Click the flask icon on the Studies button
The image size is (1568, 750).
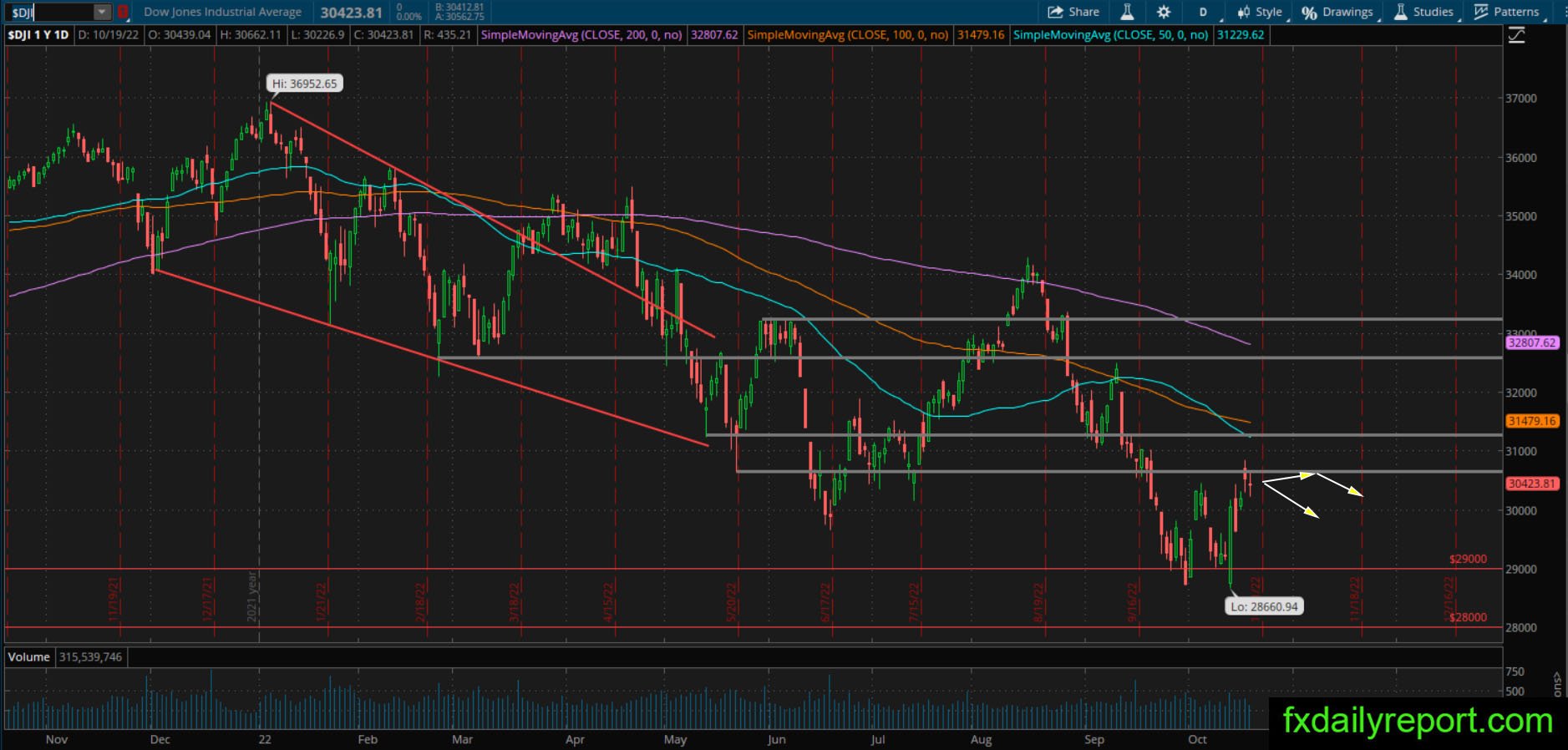[1400, 12]
